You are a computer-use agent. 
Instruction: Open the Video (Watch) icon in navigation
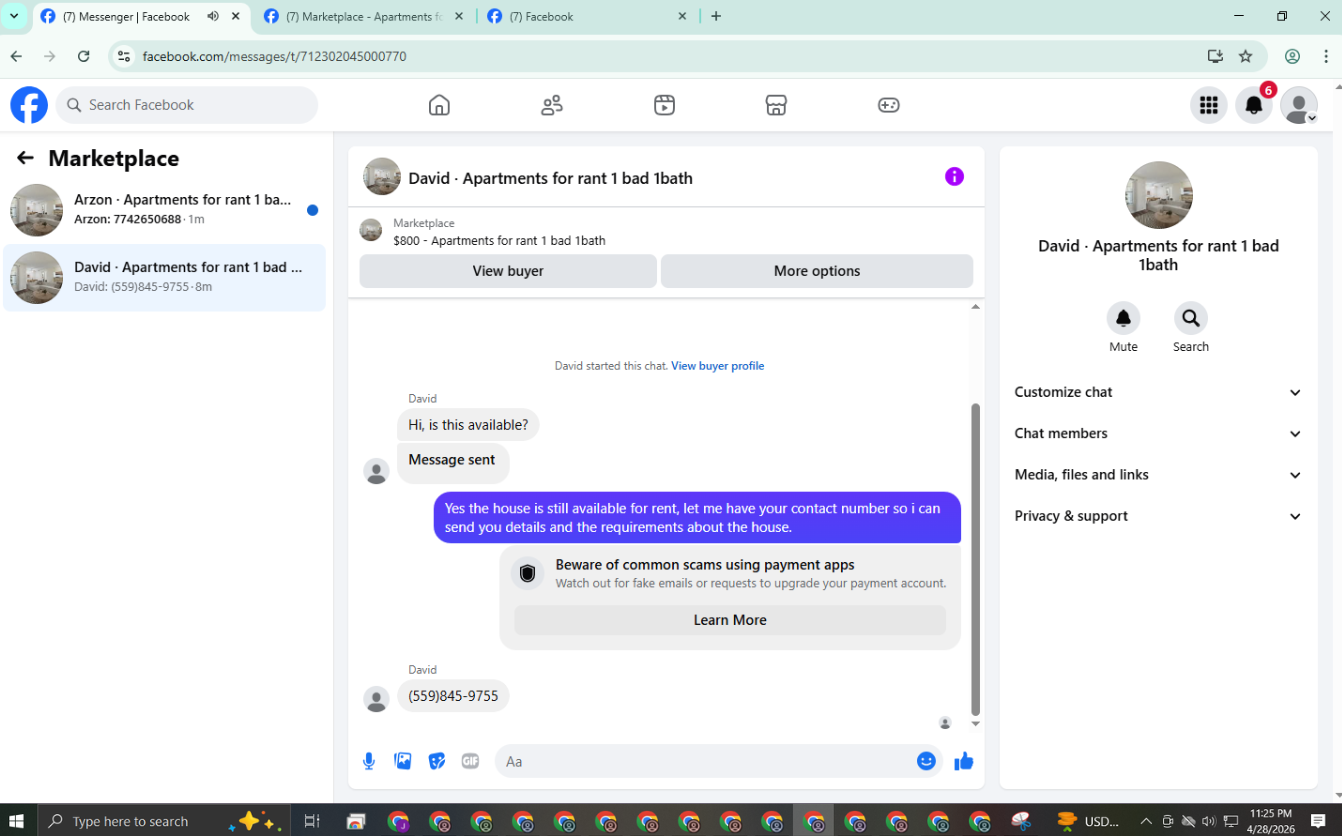(664, 105)
